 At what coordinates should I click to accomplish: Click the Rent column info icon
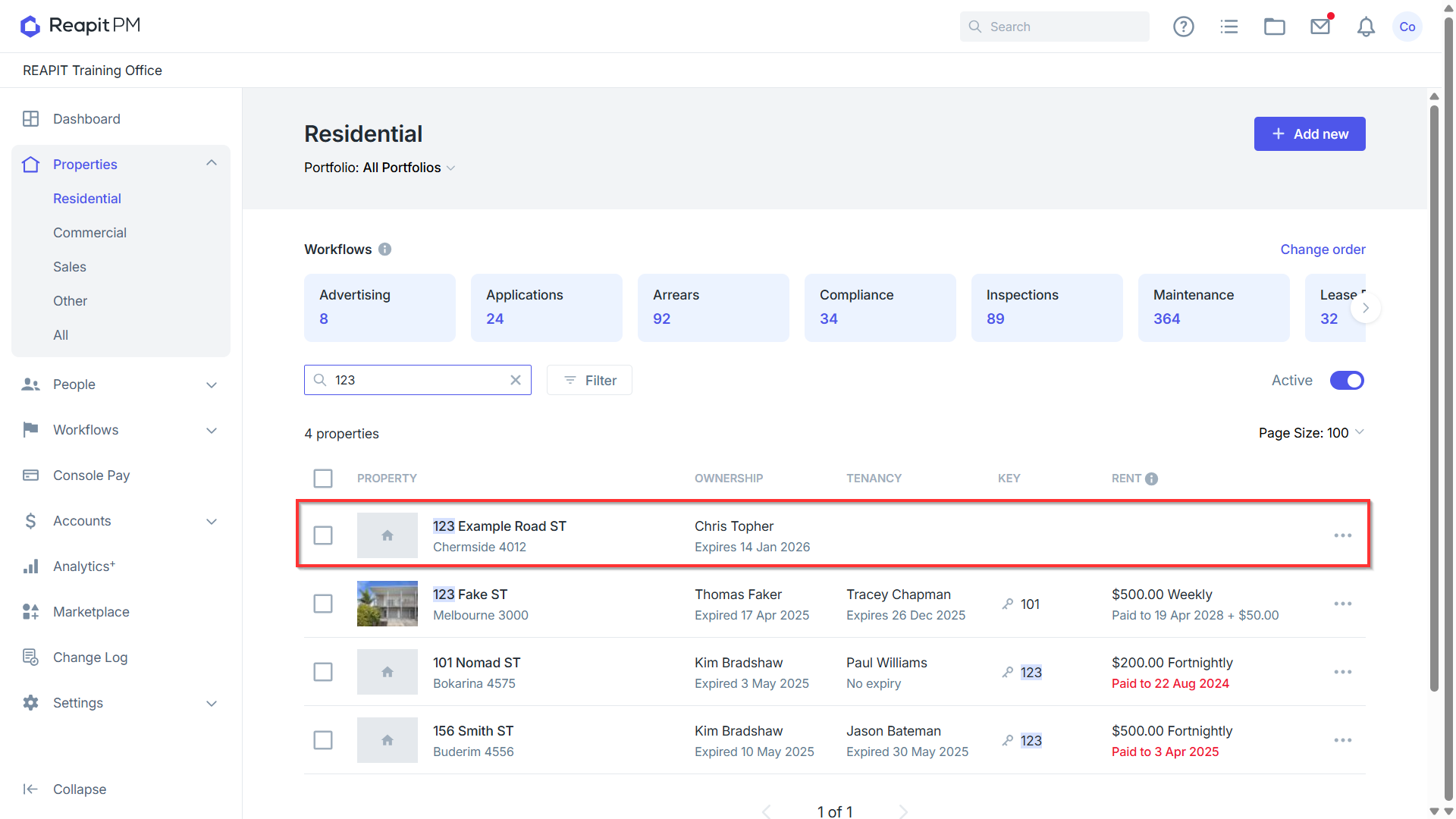click(x=1151, y=479)
